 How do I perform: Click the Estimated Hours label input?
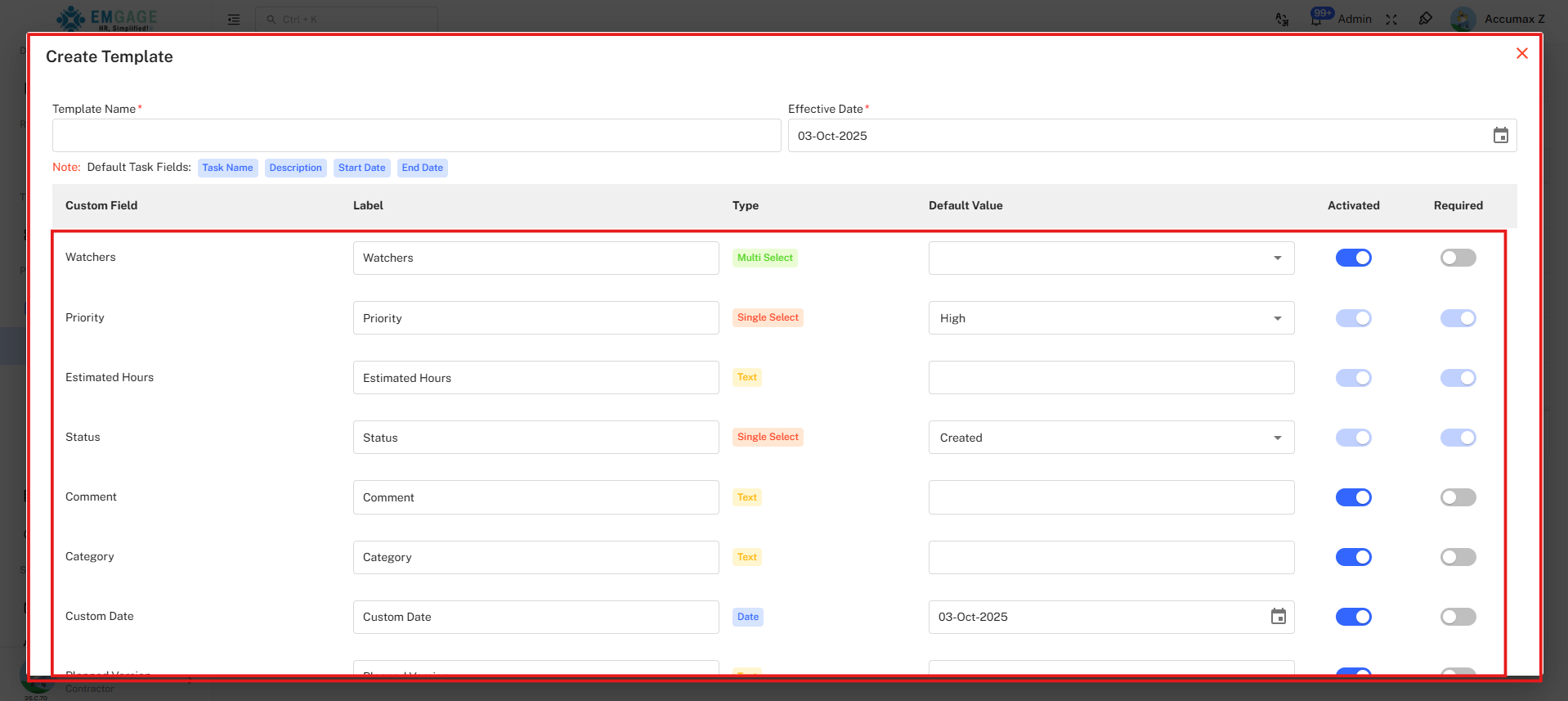tap(535, 378)
